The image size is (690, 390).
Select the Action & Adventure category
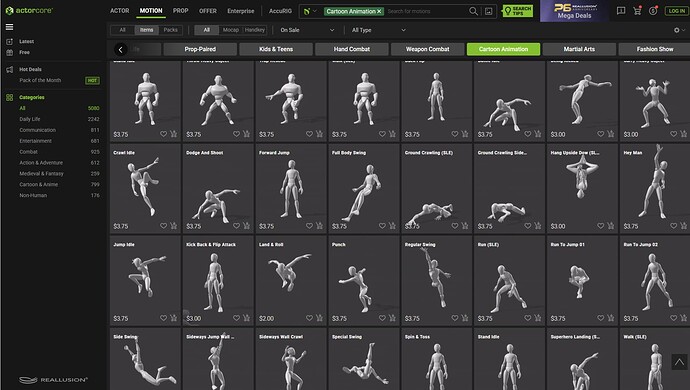click(x=41, y=163)
